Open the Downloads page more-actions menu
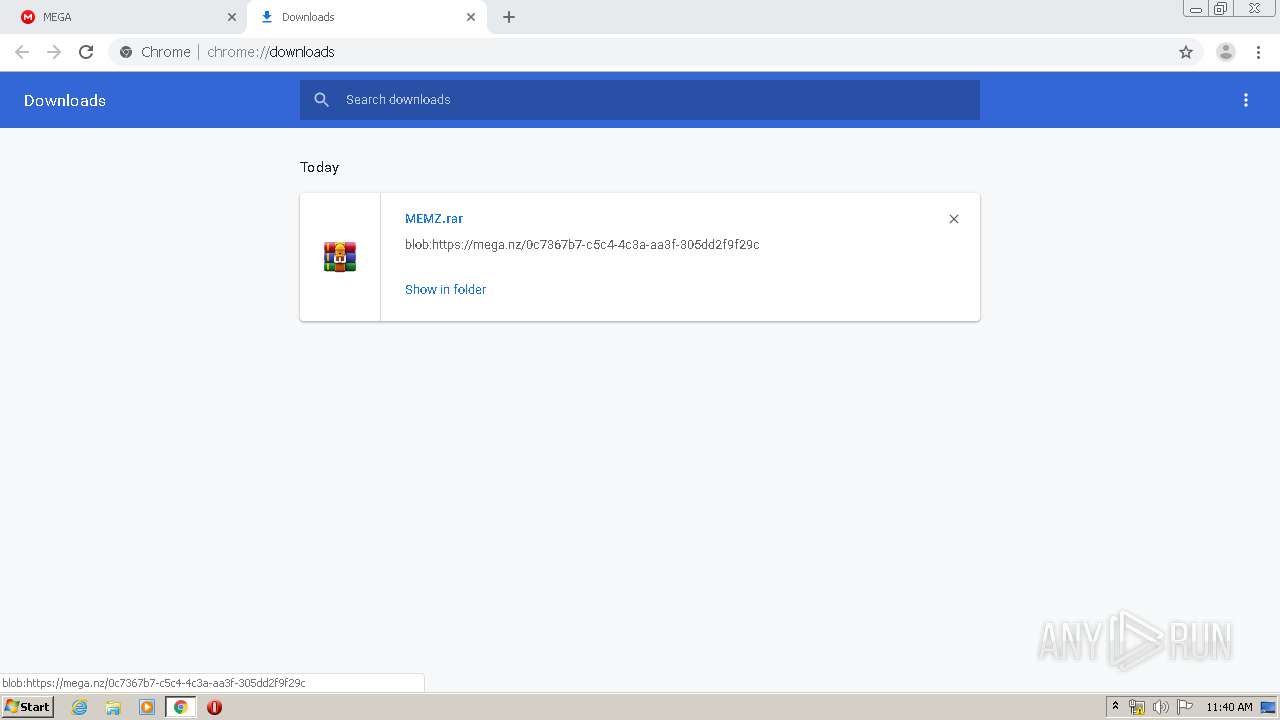The image size is (1280, 720). pos(1246,100)
